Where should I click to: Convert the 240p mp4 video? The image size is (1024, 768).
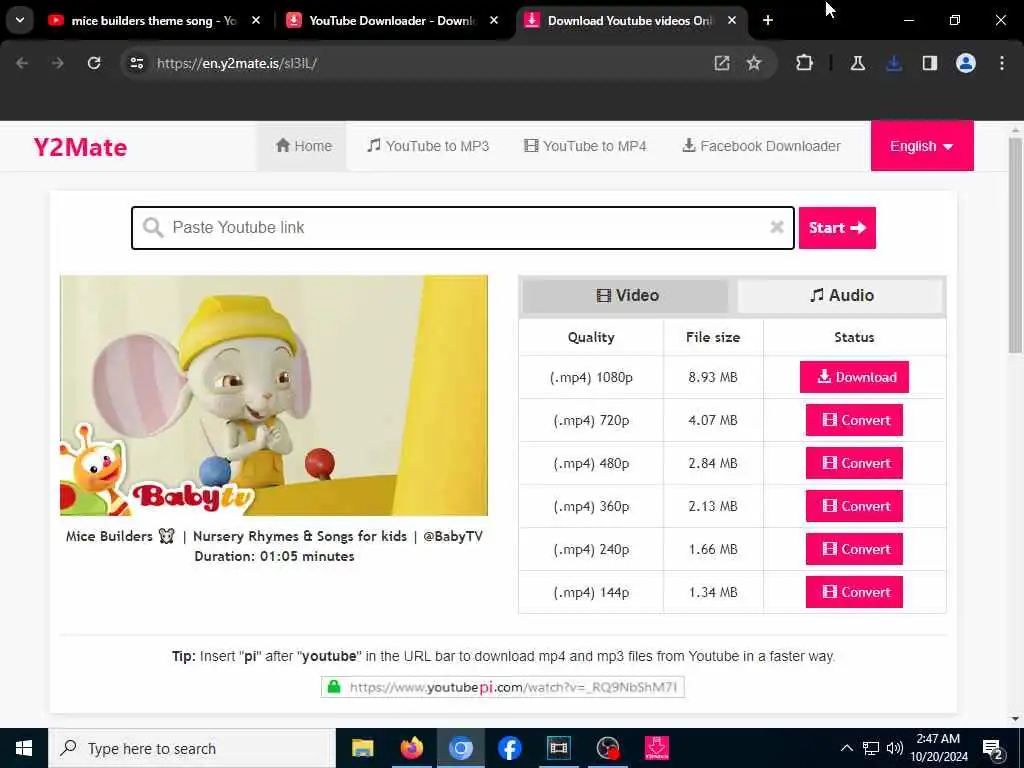pos(854,549)
